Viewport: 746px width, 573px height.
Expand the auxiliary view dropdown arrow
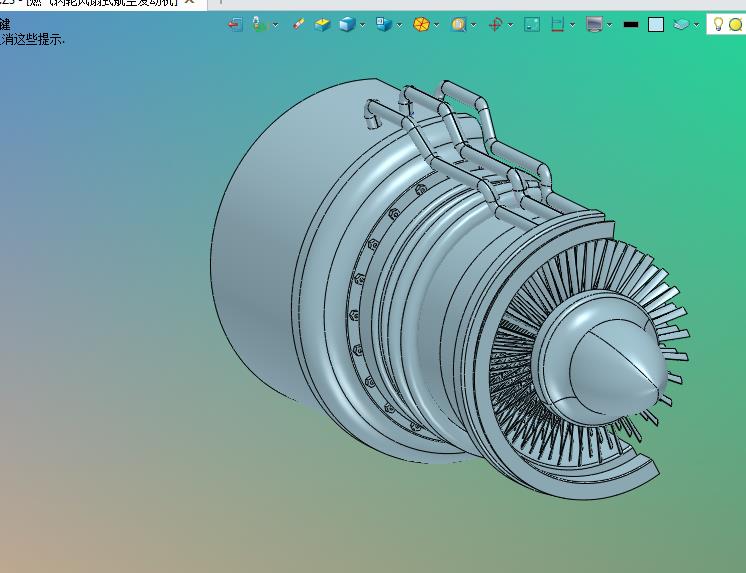click(399, 25)
